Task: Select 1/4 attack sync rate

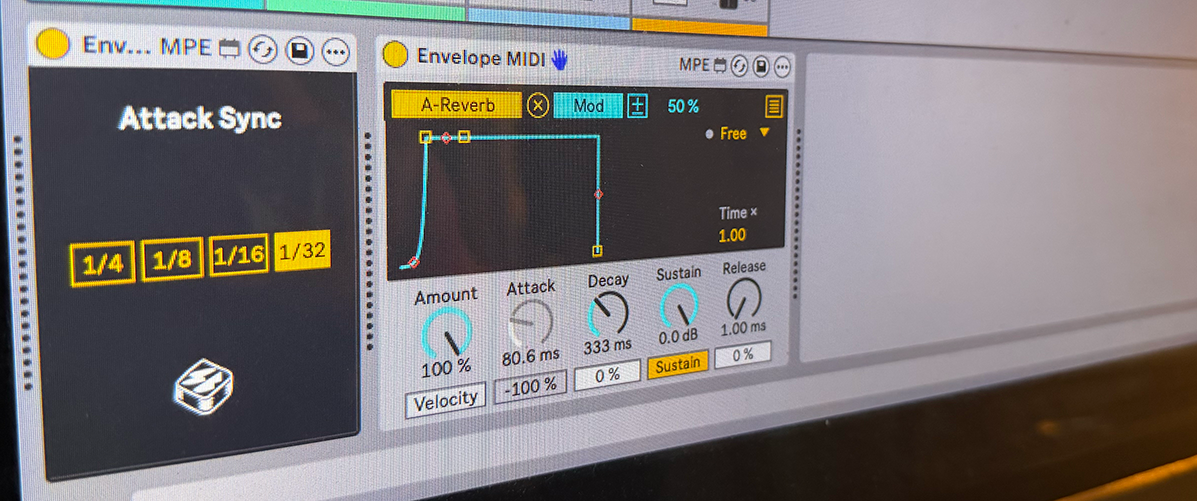Action: [x=102, y=264]
